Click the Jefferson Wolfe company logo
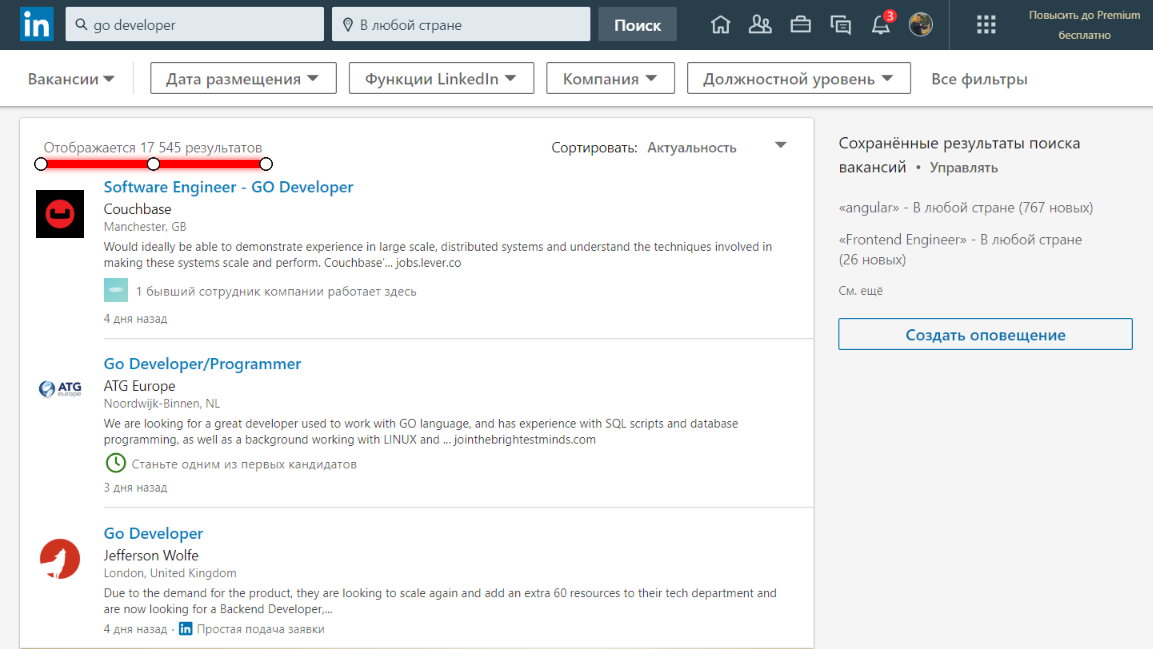1153x649 pixels. point(60,559)
